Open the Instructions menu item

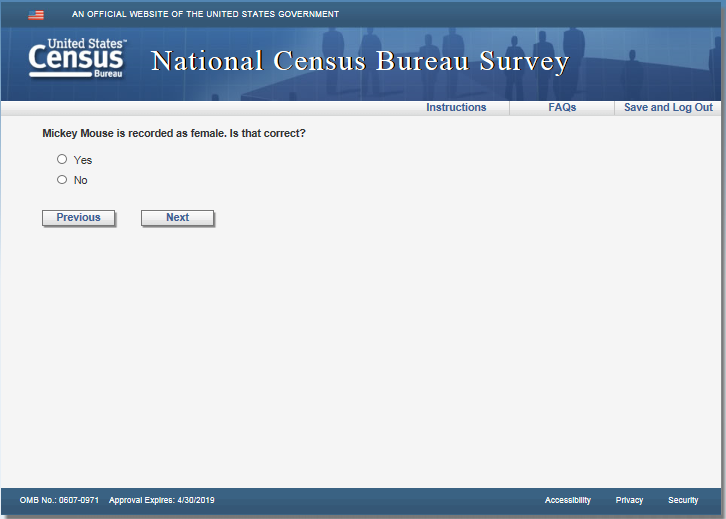coord(456,107)
